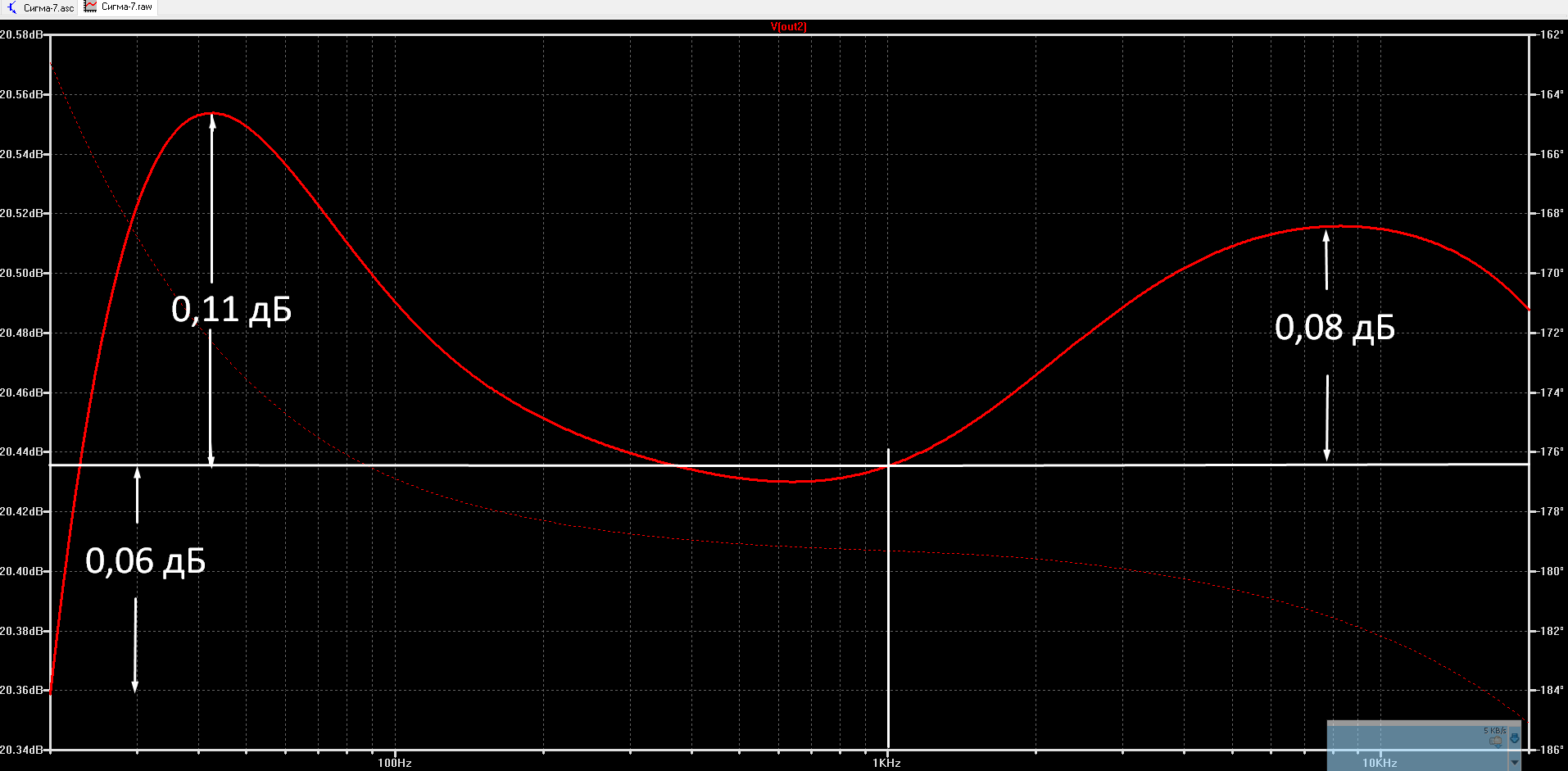Click the 10KHz frequency axis label
The width and height of the screenshot is (1568, 771).
pyautogui.click(x=1380, y=763)
